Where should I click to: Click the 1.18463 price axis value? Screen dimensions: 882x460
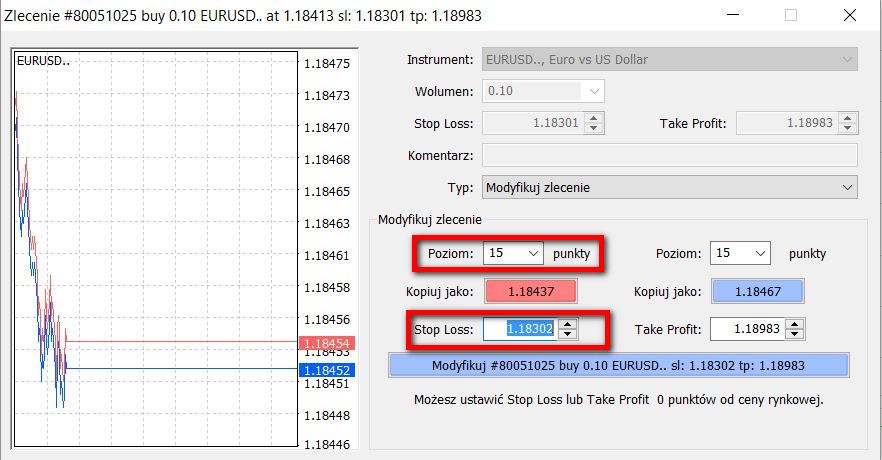327,223
